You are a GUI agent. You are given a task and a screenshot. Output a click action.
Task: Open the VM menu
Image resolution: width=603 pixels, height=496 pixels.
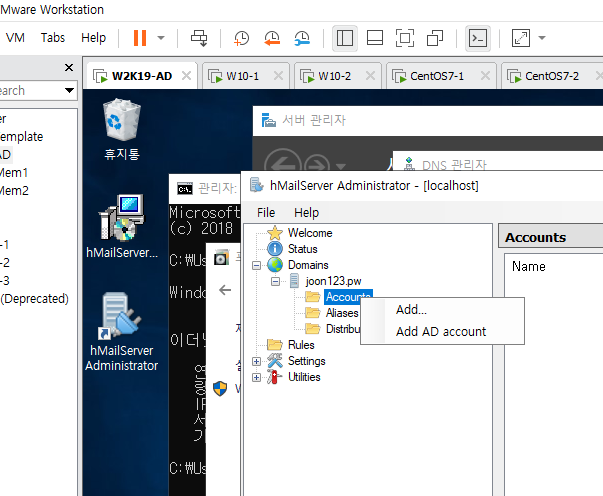tap(15, 38)
